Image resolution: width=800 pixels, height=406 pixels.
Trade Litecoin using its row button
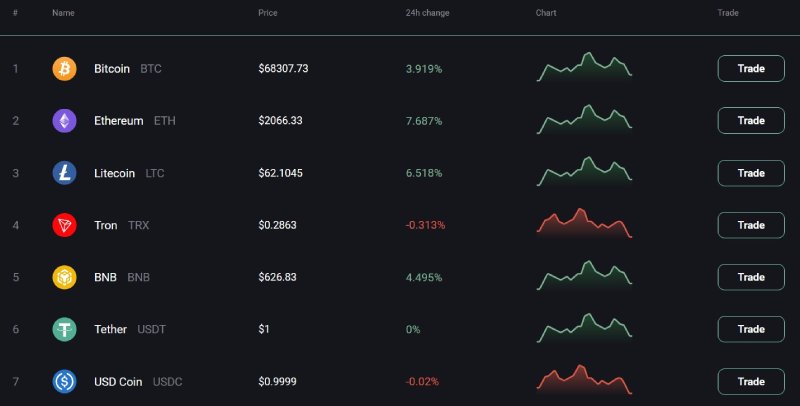click(751, 173)
